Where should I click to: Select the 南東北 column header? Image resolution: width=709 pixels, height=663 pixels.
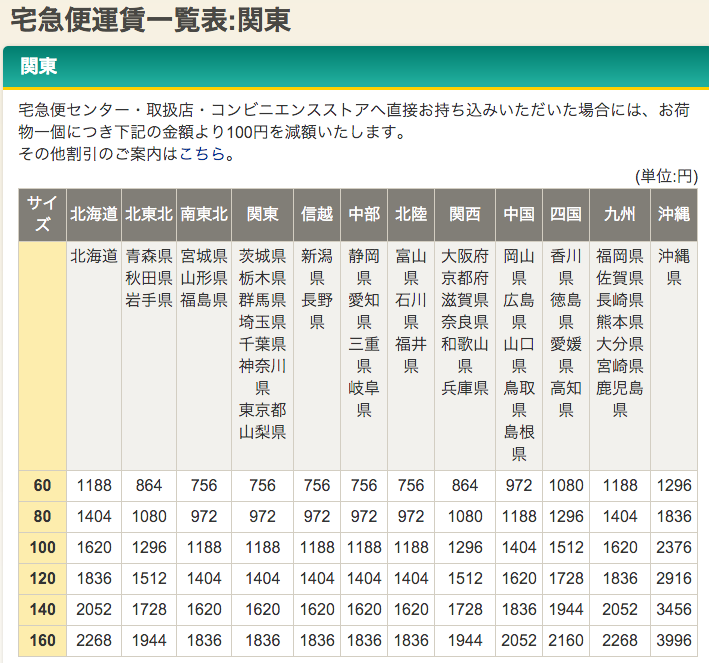(204, 214)
